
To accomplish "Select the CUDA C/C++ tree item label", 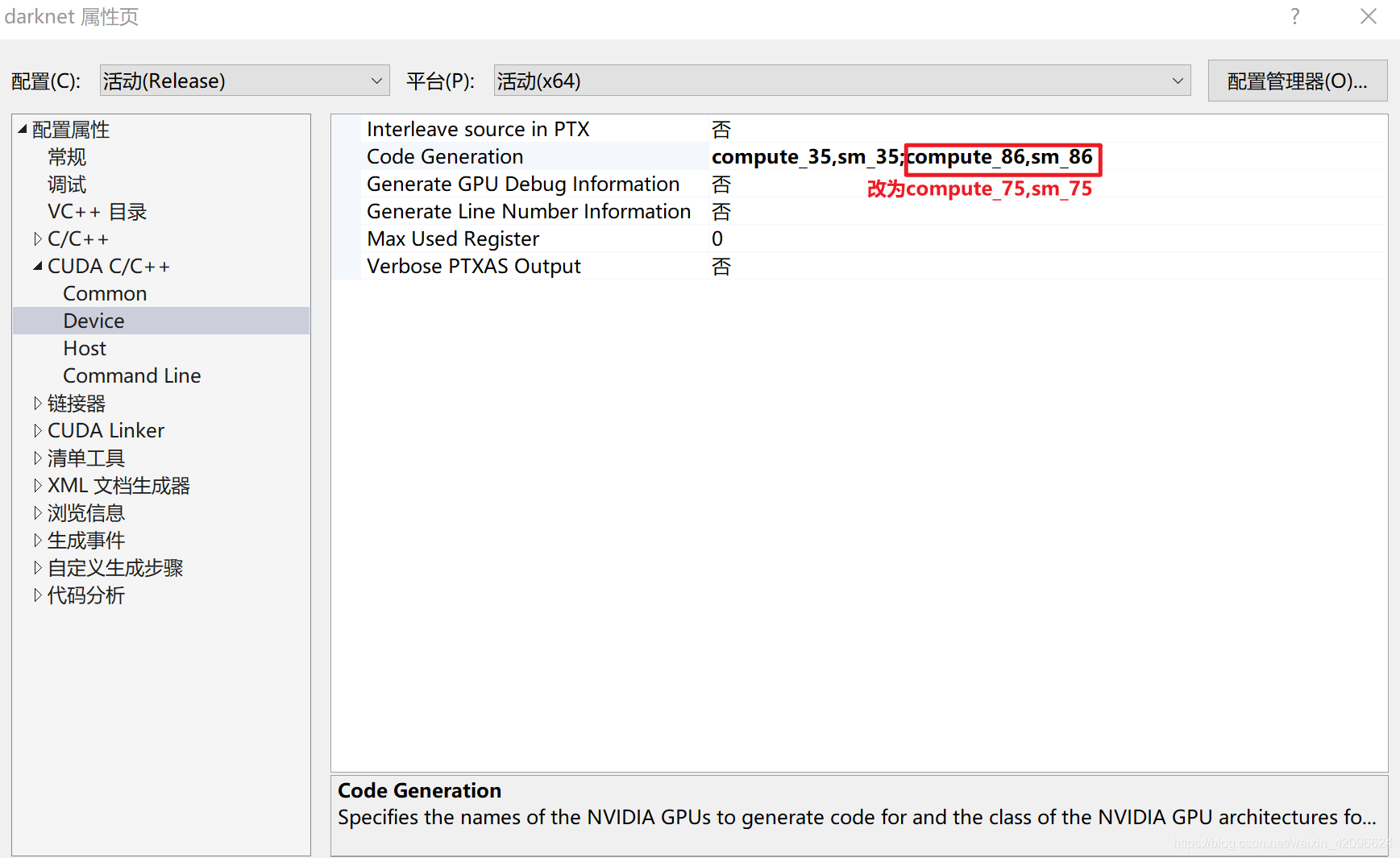I will pos(109,266).
